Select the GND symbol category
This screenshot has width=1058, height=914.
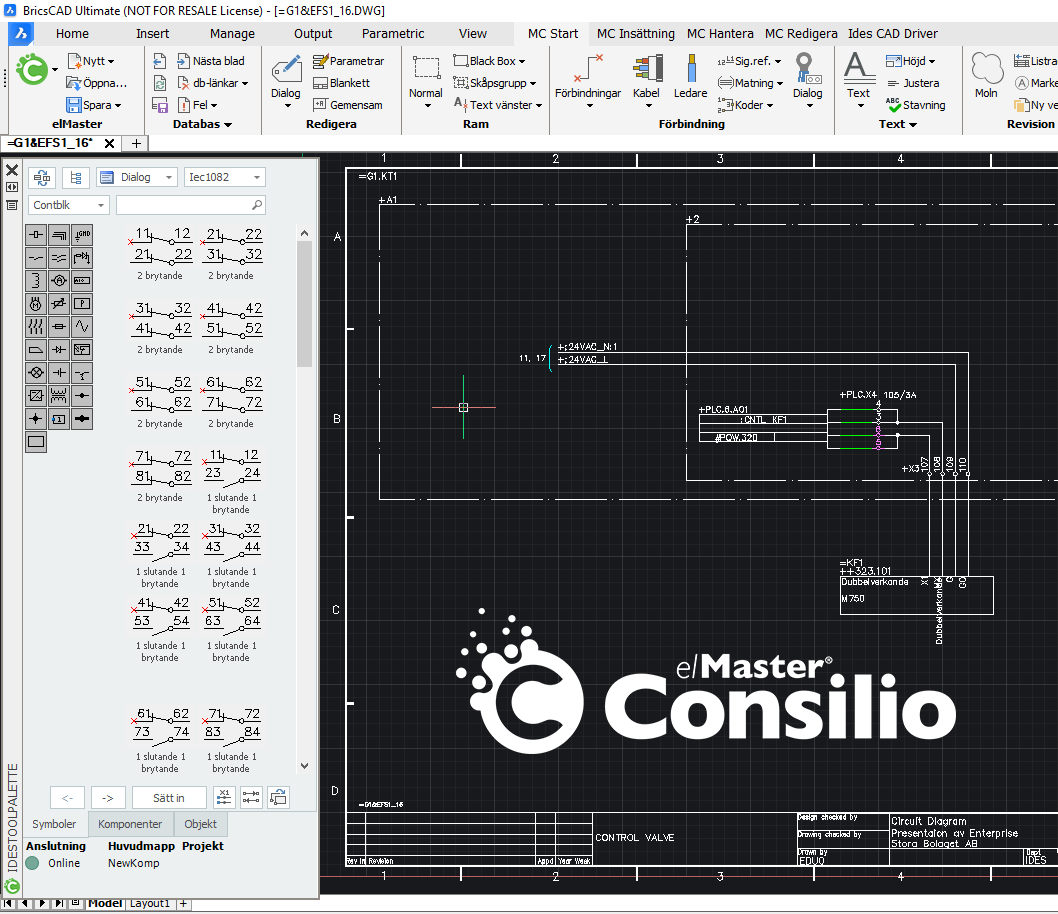pos(83,234)
